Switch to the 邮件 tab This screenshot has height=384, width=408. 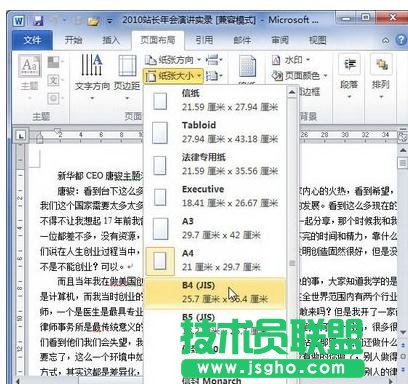242,40
